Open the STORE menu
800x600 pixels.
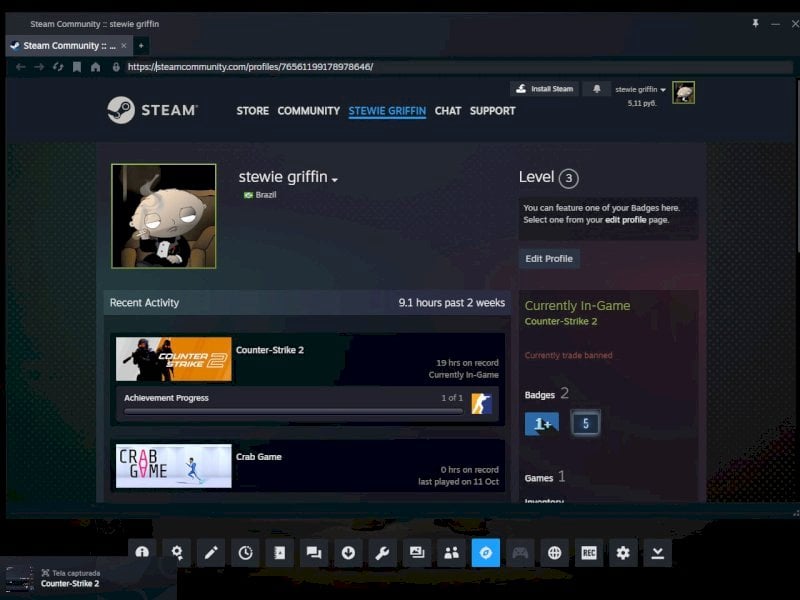[x=253, y=111]
